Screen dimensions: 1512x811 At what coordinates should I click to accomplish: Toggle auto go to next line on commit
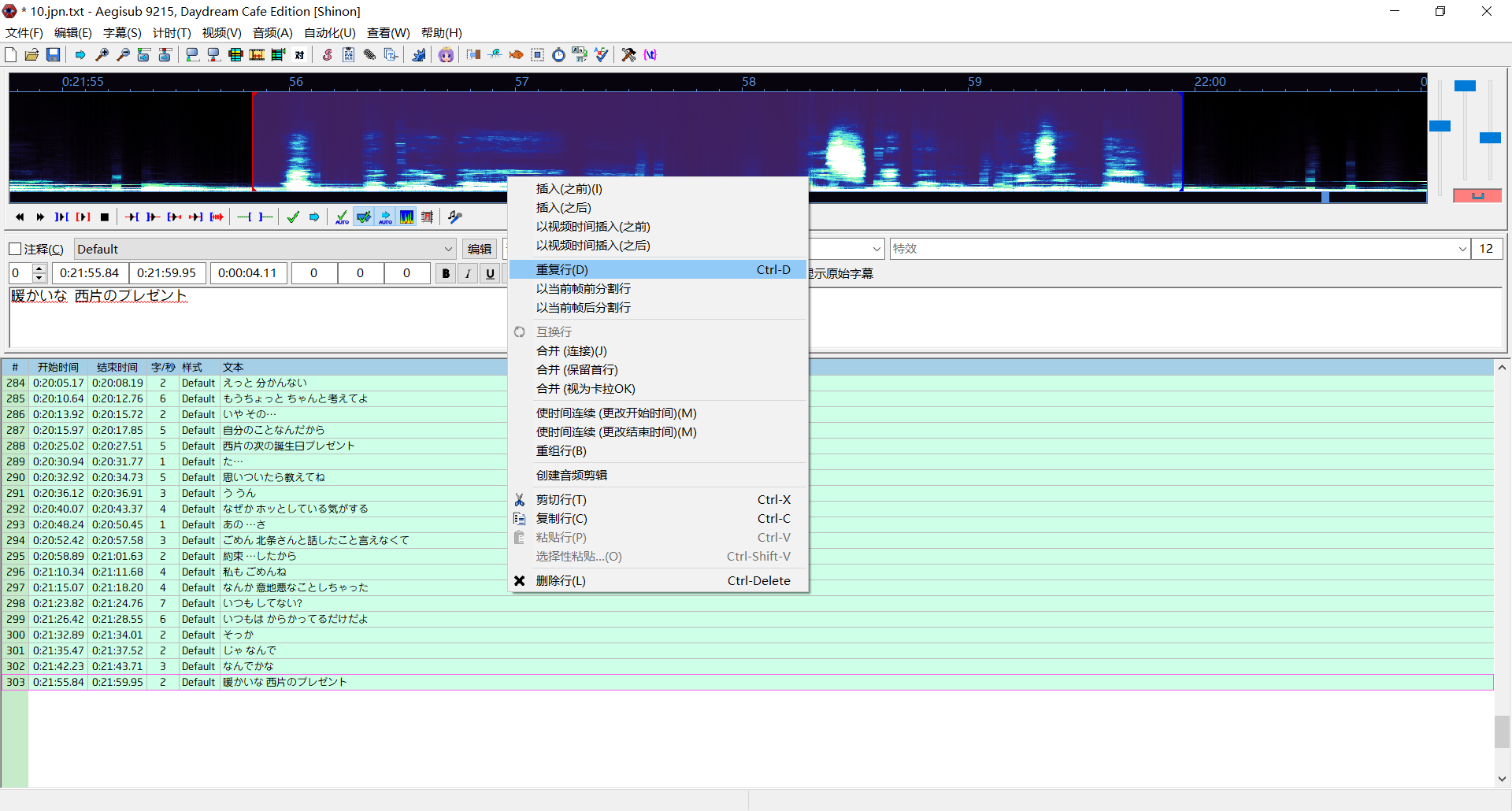(363, 217)
